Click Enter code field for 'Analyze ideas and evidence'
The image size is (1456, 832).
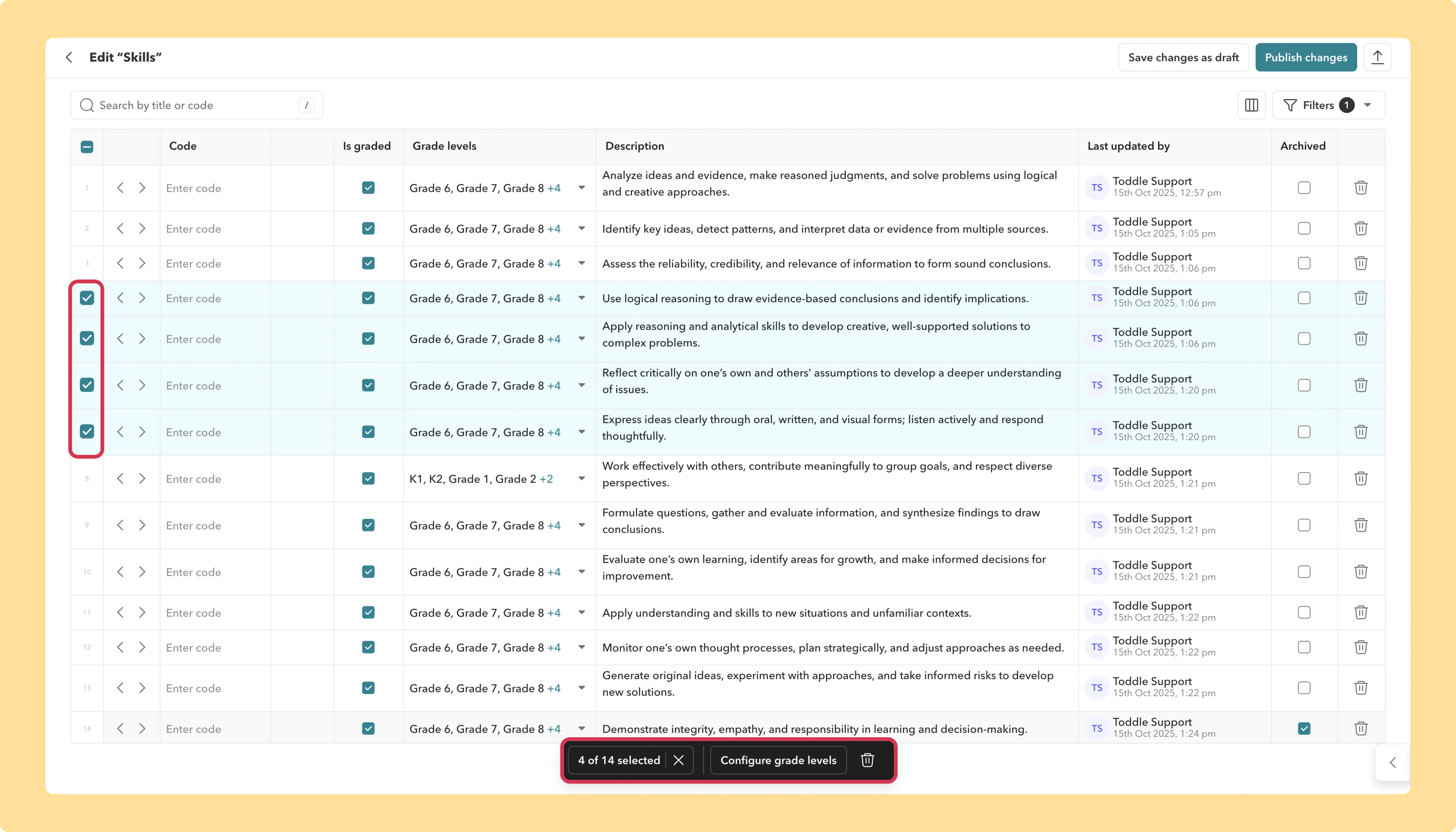[215, 188]
